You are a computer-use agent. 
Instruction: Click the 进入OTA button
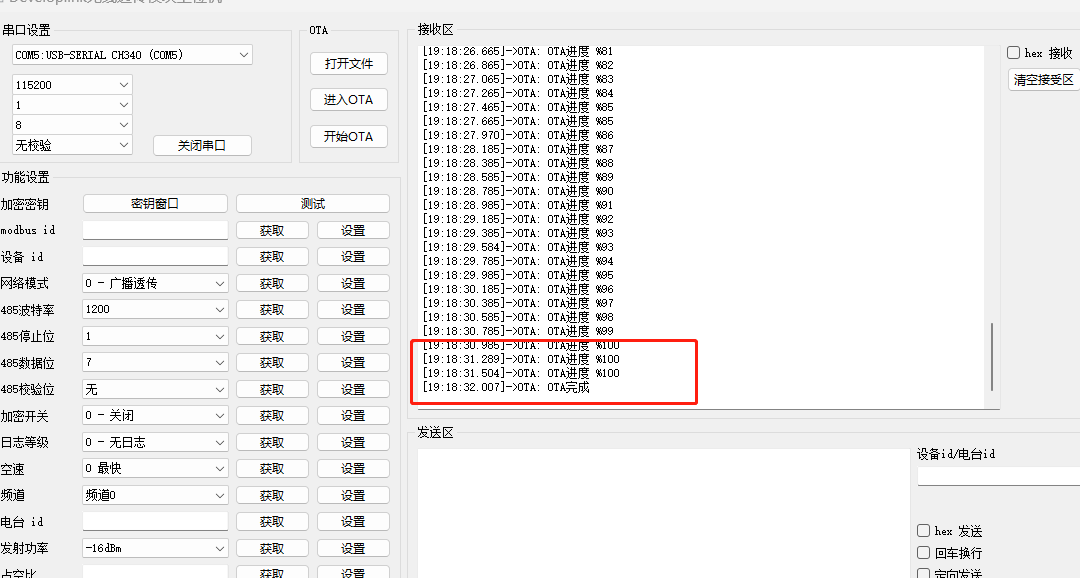(348, 100)
